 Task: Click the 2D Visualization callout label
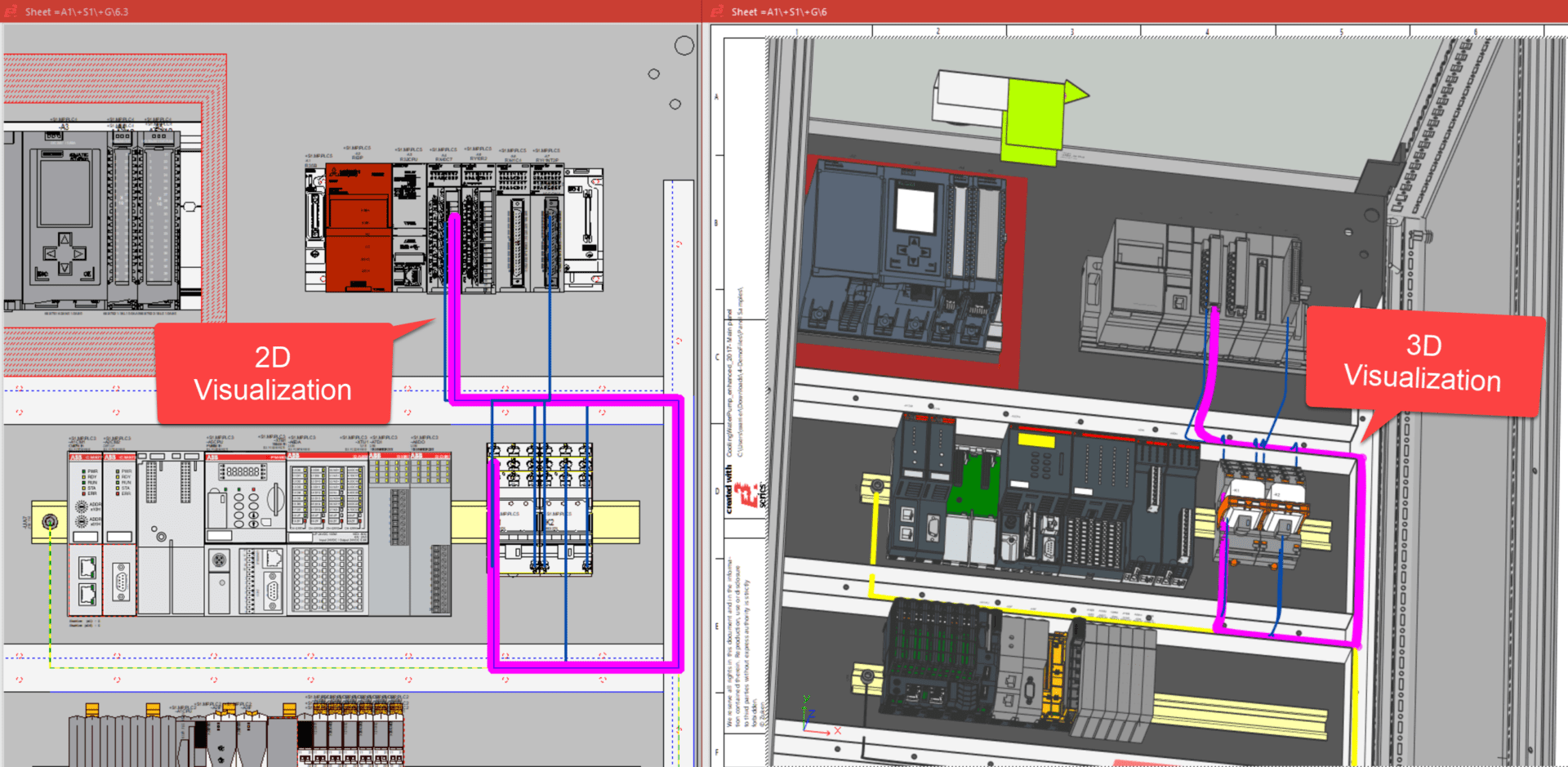(x=273, y=374)
